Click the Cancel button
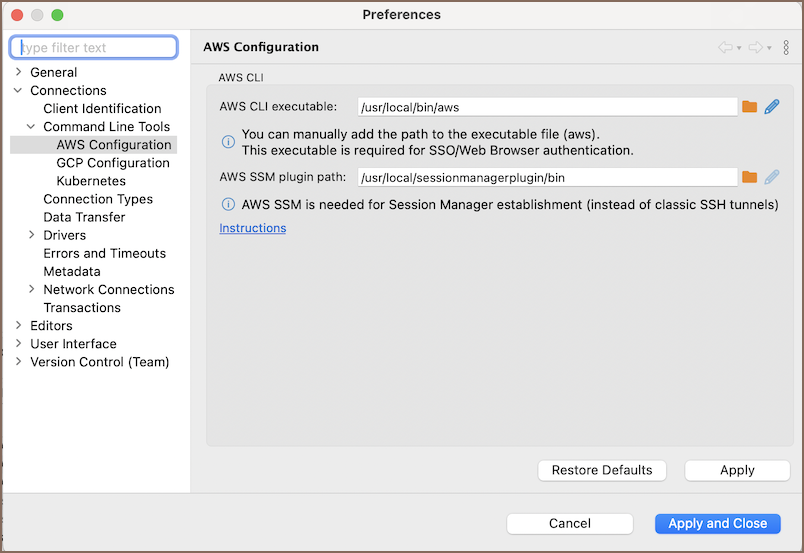This screenshot has width=804, height=553. (569, 523)
